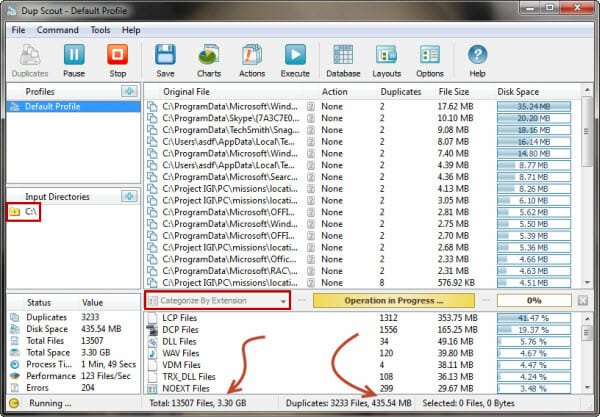Click the DLL Files gear icon

tap(152, 341)
